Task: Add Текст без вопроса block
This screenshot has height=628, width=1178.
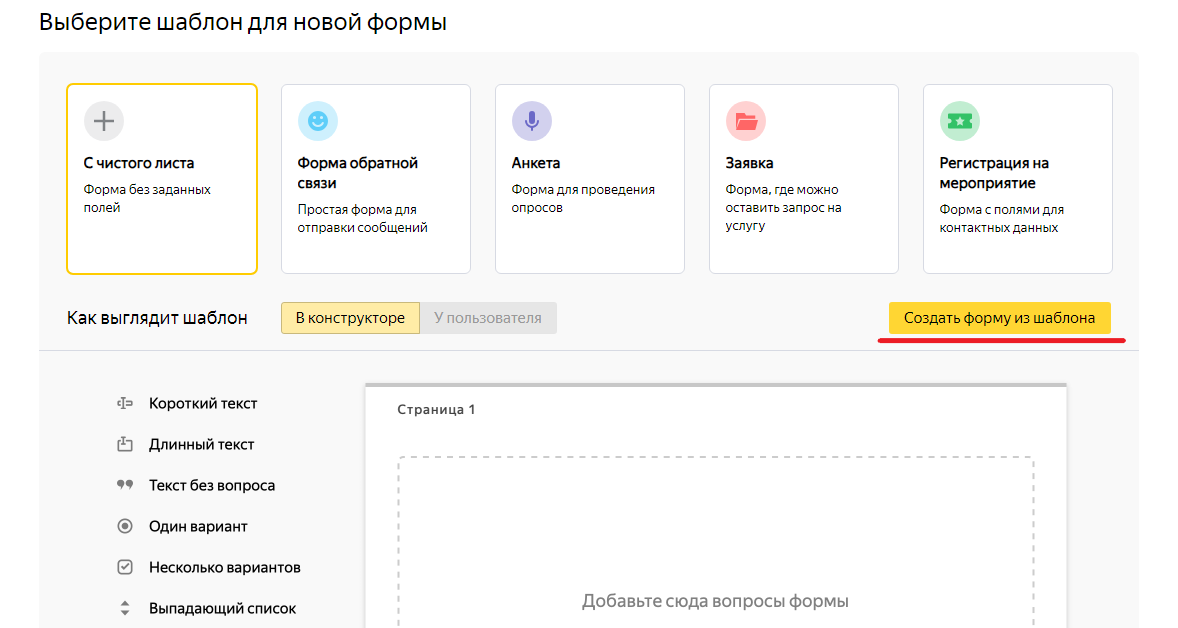Action: click(212, 485)
